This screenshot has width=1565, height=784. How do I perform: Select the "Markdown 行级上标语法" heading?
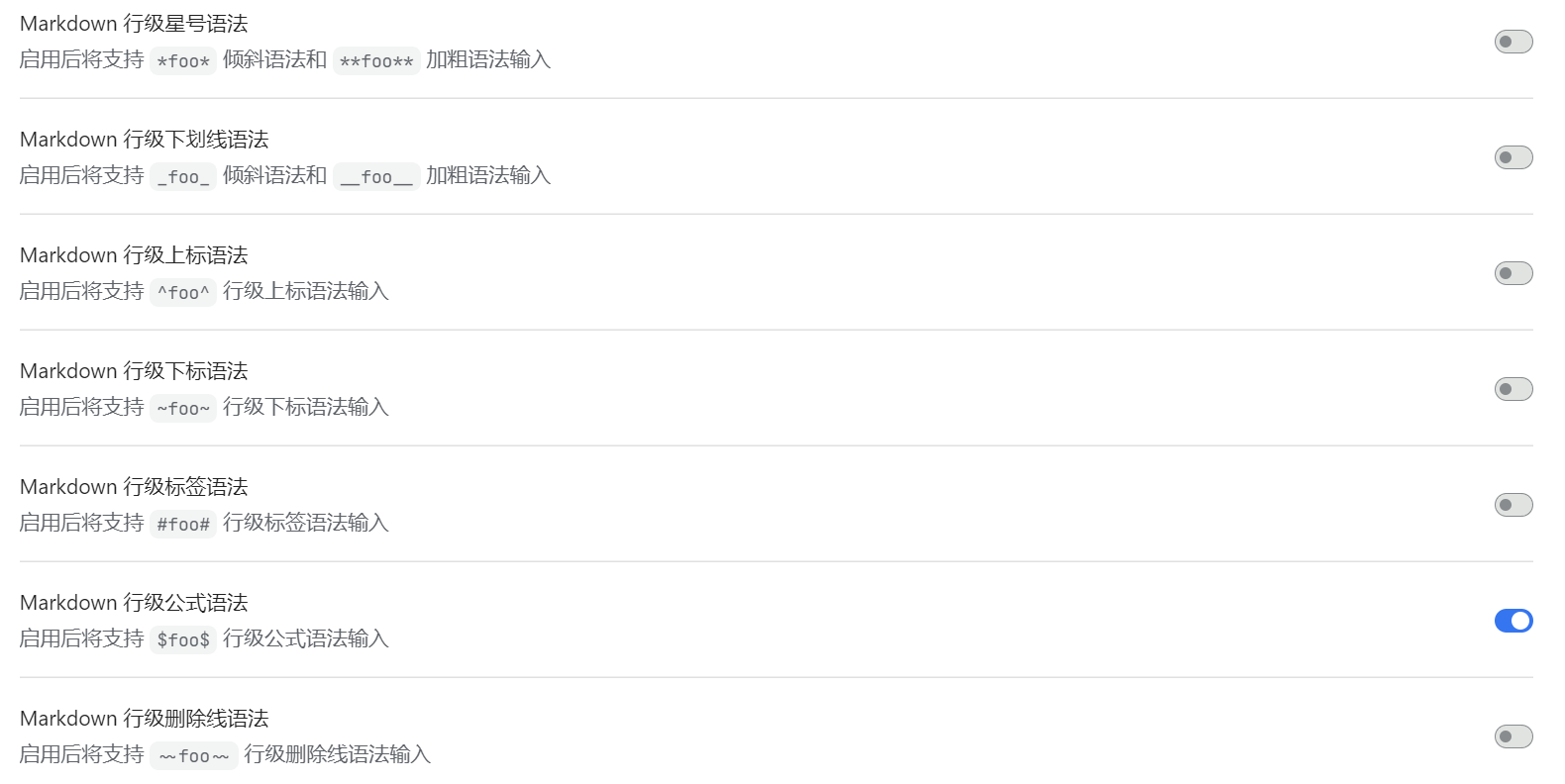click(x=134, y=255)
